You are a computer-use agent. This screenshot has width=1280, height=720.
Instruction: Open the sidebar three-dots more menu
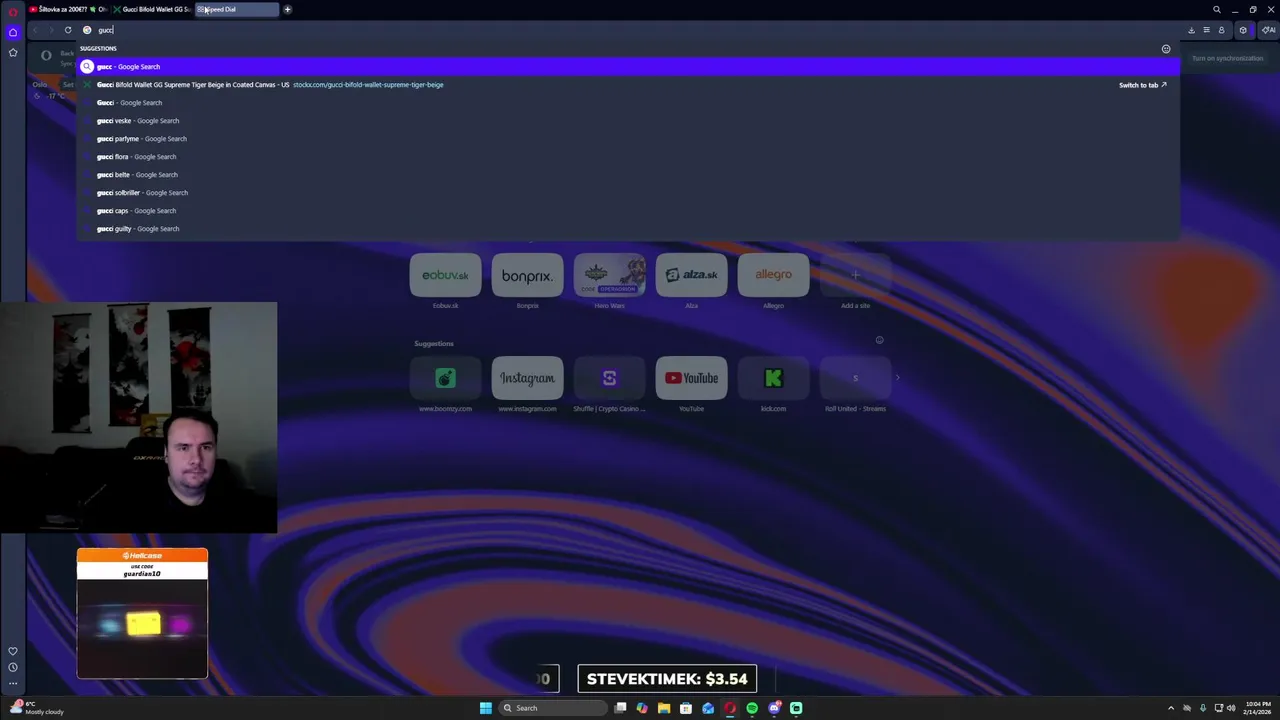(13, 684)
